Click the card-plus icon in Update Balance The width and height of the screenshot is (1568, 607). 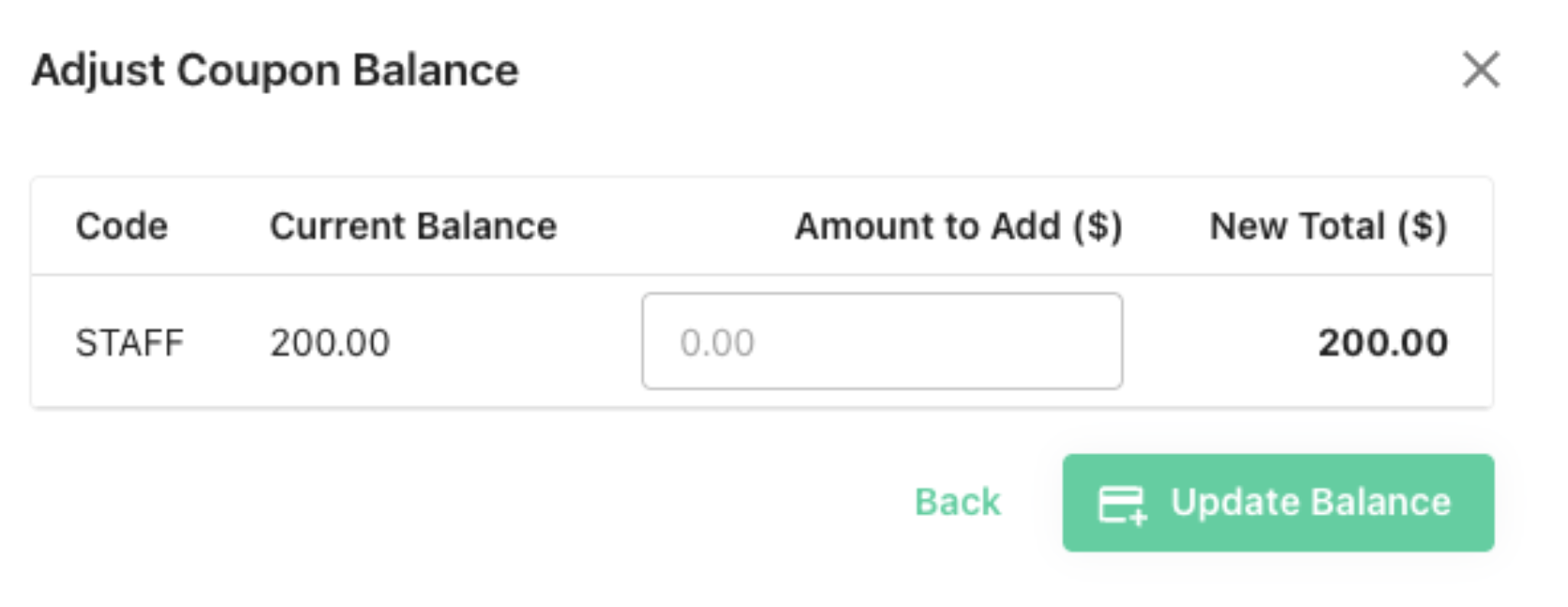pyautogui.click(x=1122, y=504)
